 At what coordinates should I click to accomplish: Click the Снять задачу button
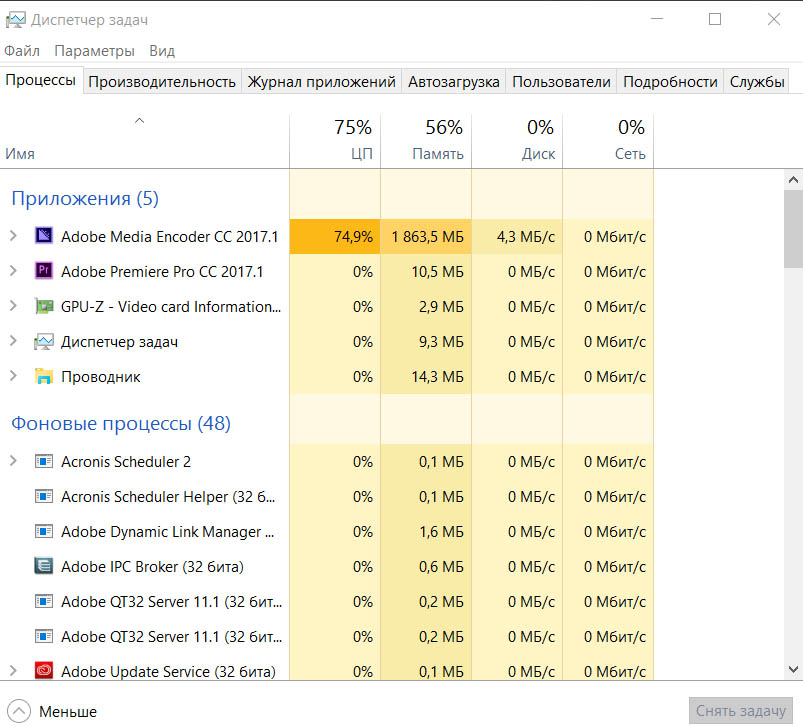[x=741, y=711]
